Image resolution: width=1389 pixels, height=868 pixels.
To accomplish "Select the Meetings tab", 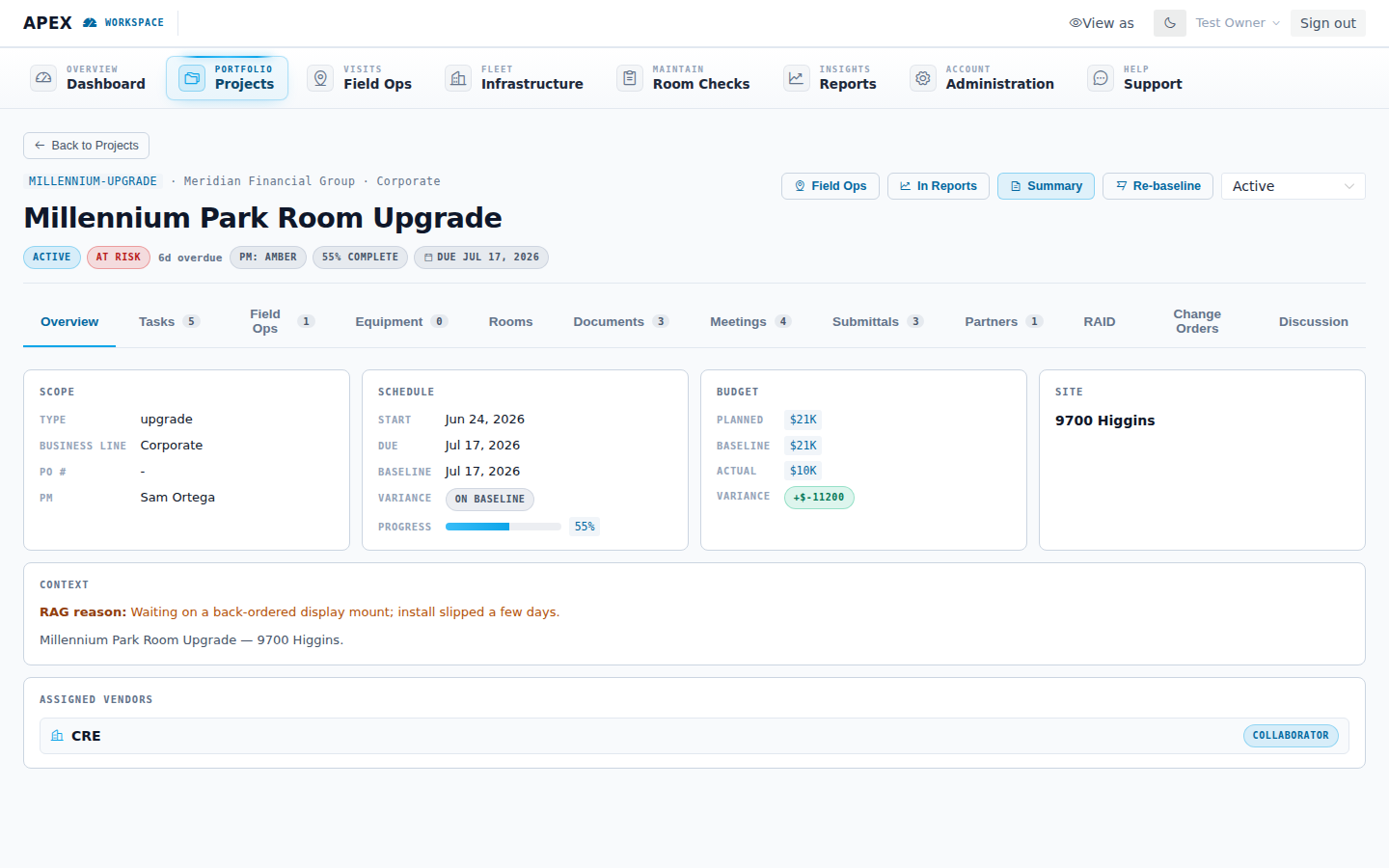I will point(750,322).
